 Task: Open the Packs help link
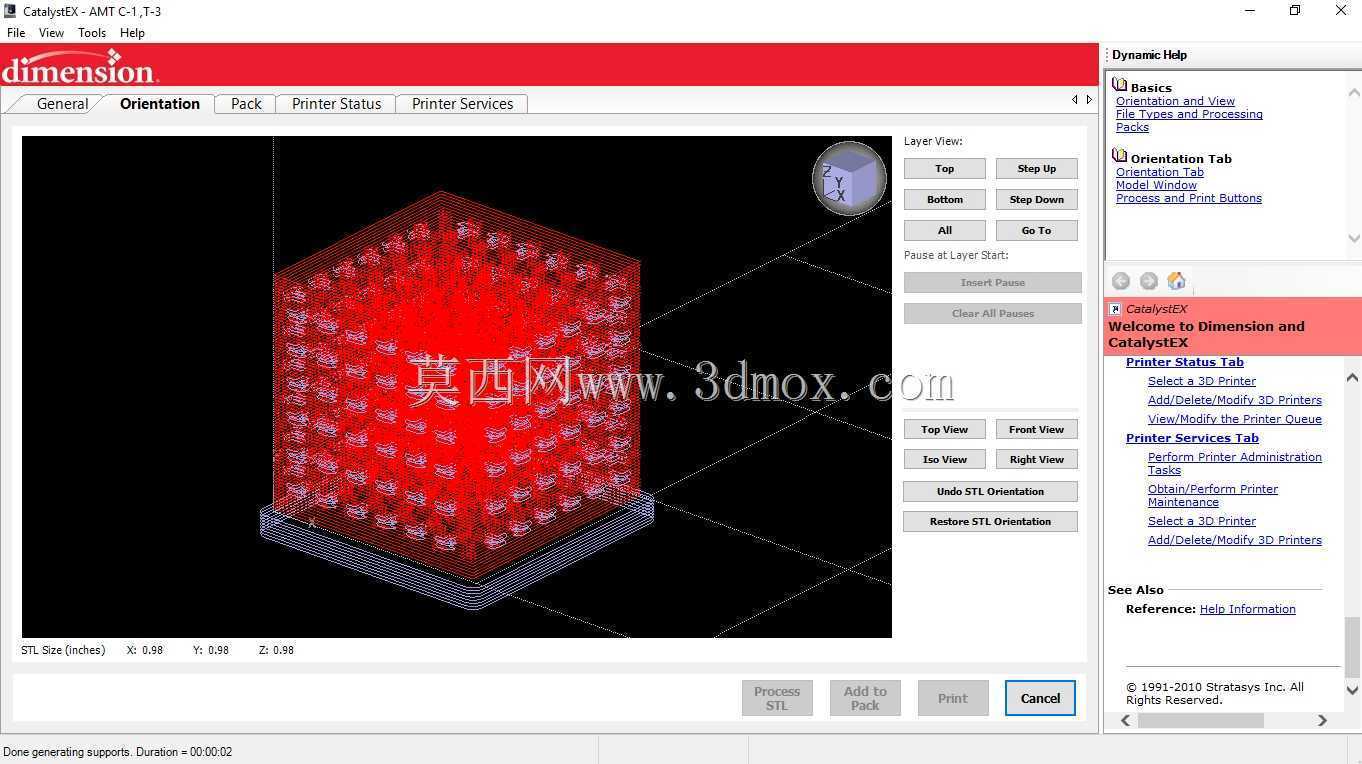click(1132, 127)
